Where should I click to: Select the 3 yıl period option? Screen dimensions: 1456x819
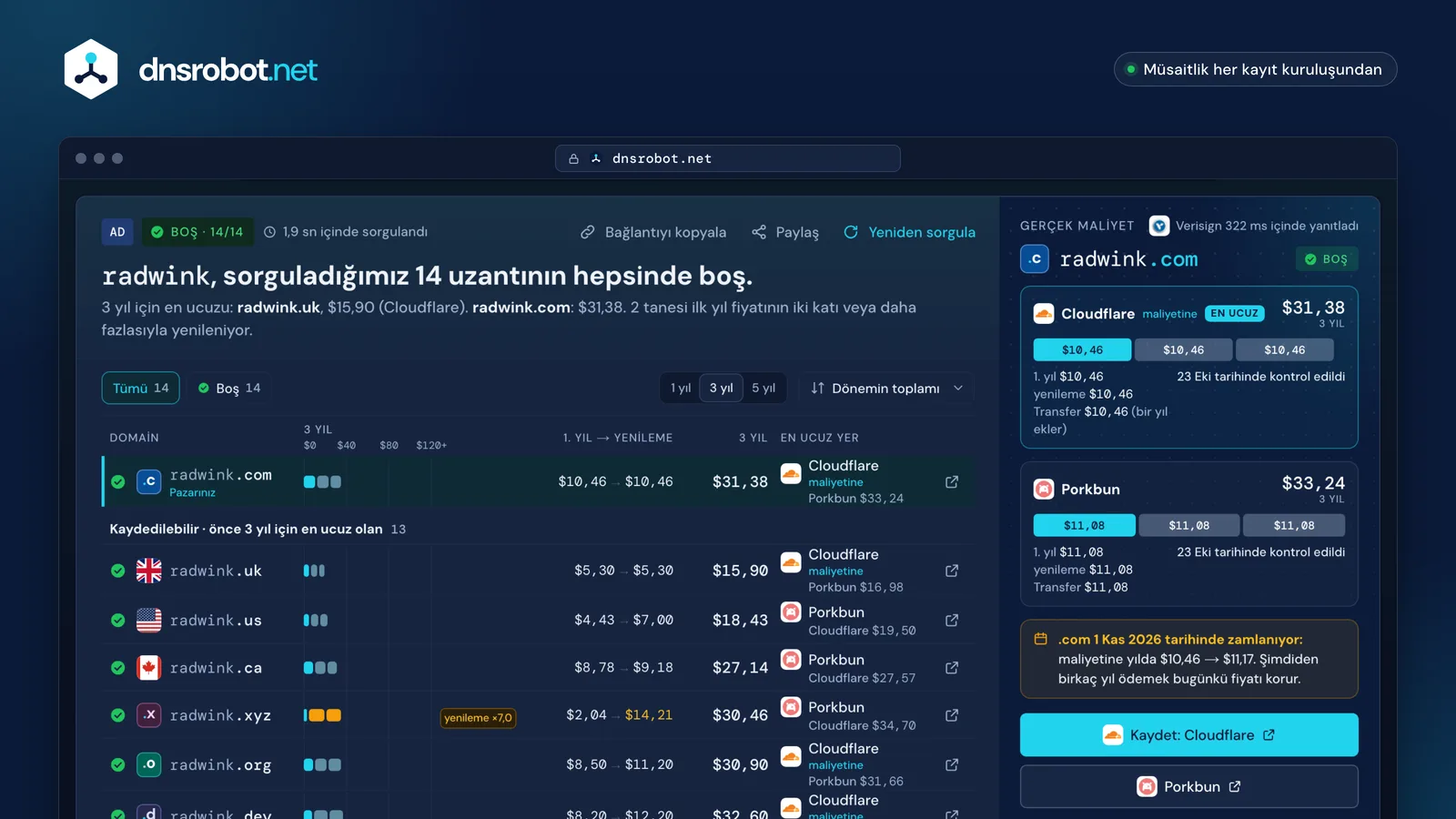point(721,388)
